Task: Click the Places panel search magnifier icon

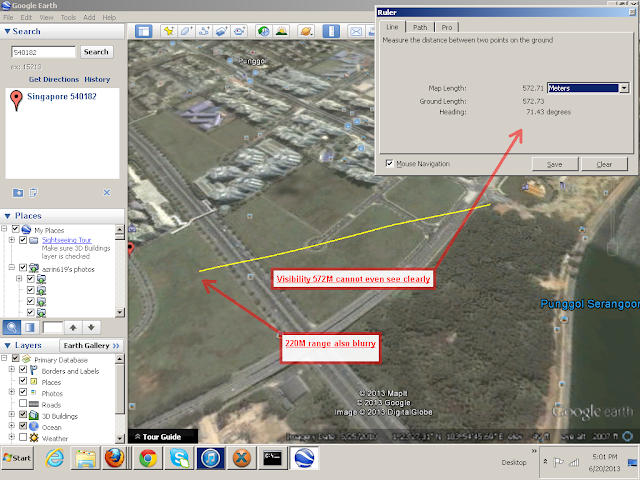Action: (11, 327)
